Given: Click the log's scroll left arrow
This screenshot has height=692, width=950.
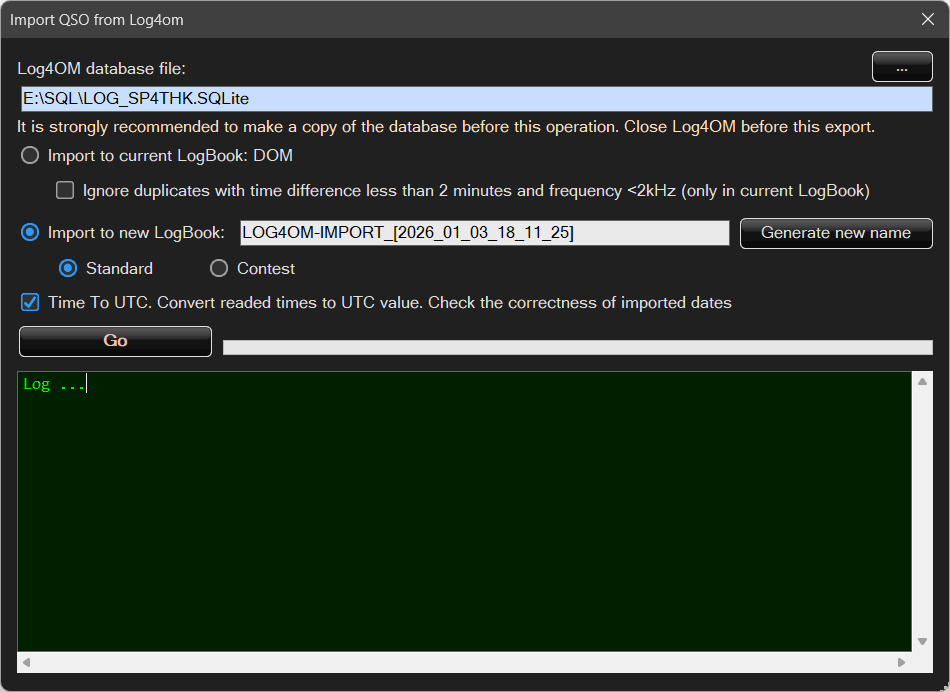Looking at the screenshot, I should [26, 662].
